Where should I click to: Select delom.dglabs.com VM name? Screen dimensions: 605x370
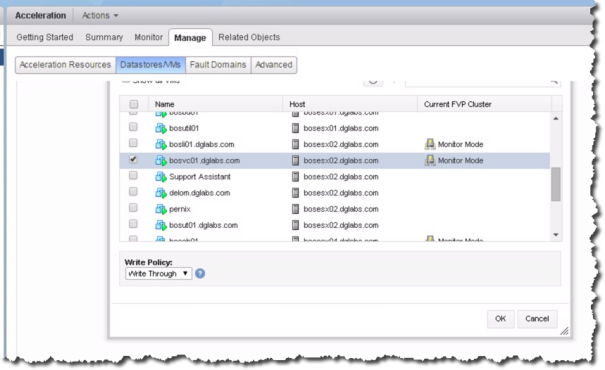199,193
